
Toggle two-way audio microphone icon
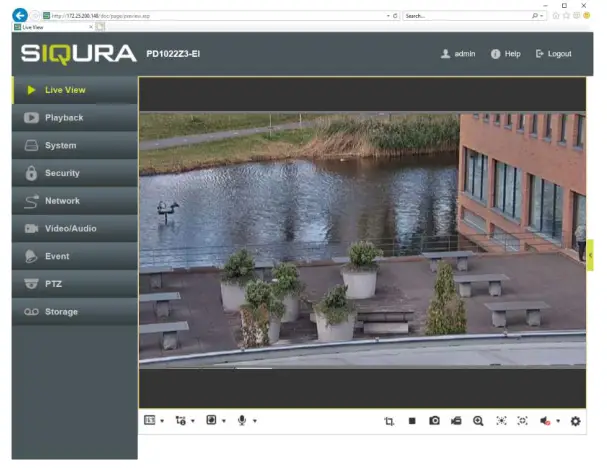click(x=242, y=420)
